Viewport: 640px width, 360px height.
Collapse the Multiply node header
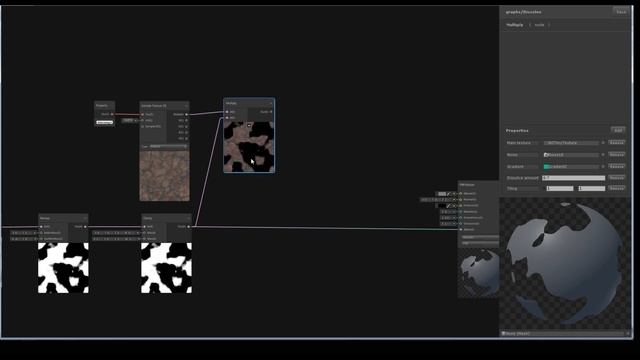(271, 103)
